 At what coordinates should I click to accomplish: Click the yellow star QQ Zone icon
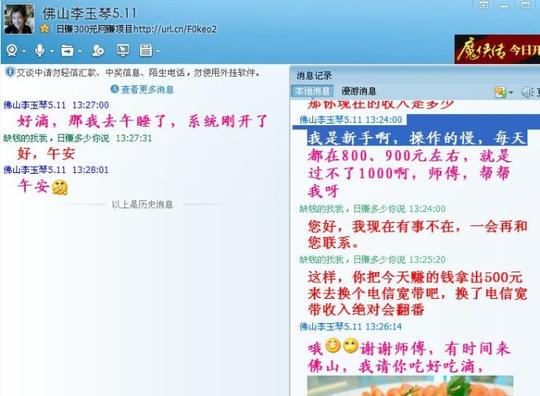pos(44,29)
